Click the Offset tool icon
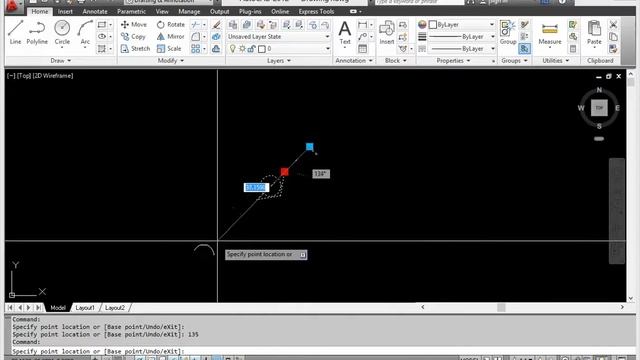 point(216,49)
